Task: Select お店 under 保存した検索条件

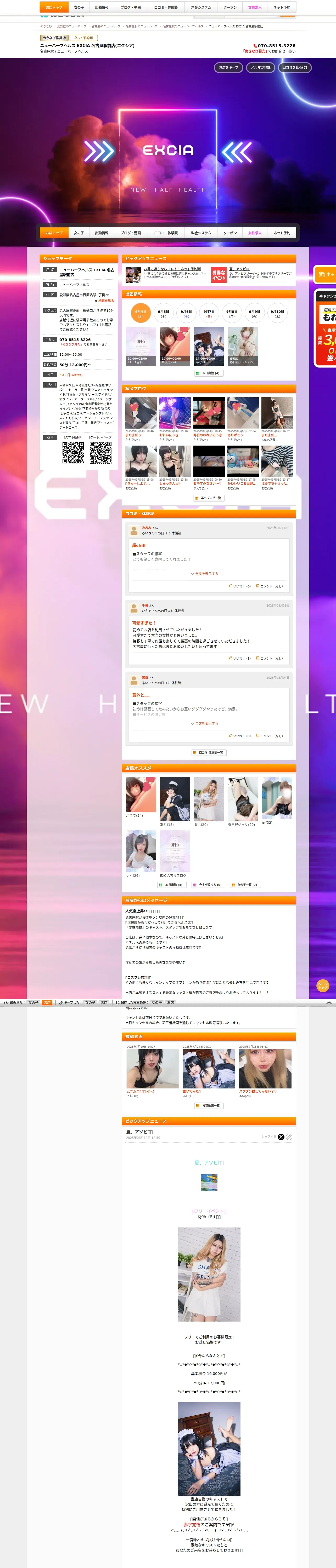Action: click(170, 1002)
